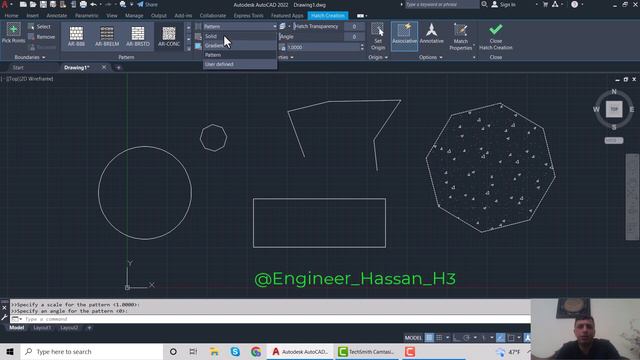Open the Express Tools ribbon tab

(x=249, y=16)
